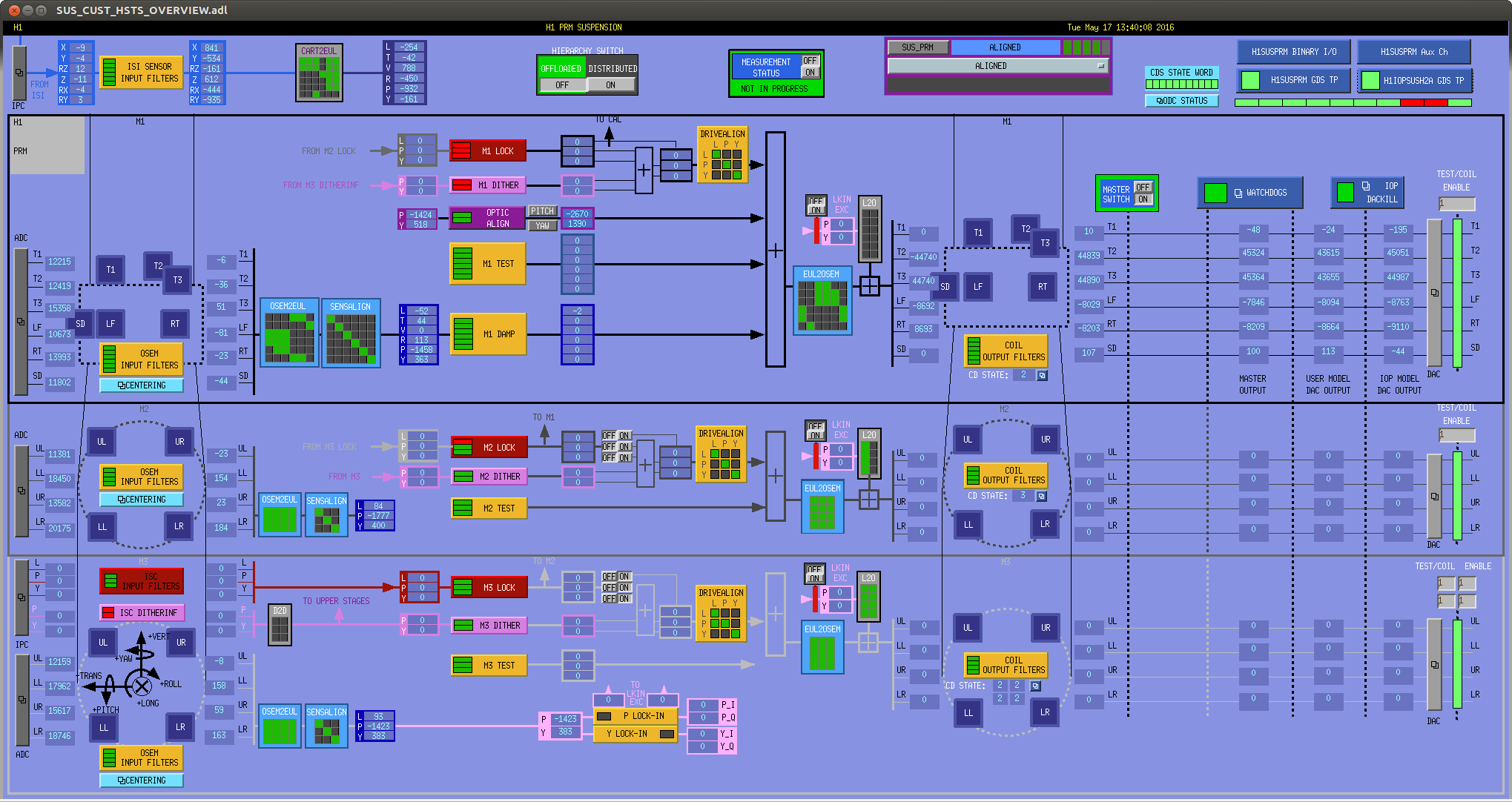Image resolution: width=1512 pixels, height=802 pixels.
Task: Toggle the M3 LKIN EXC OFF/ON switch
Action: pos(815,574)
